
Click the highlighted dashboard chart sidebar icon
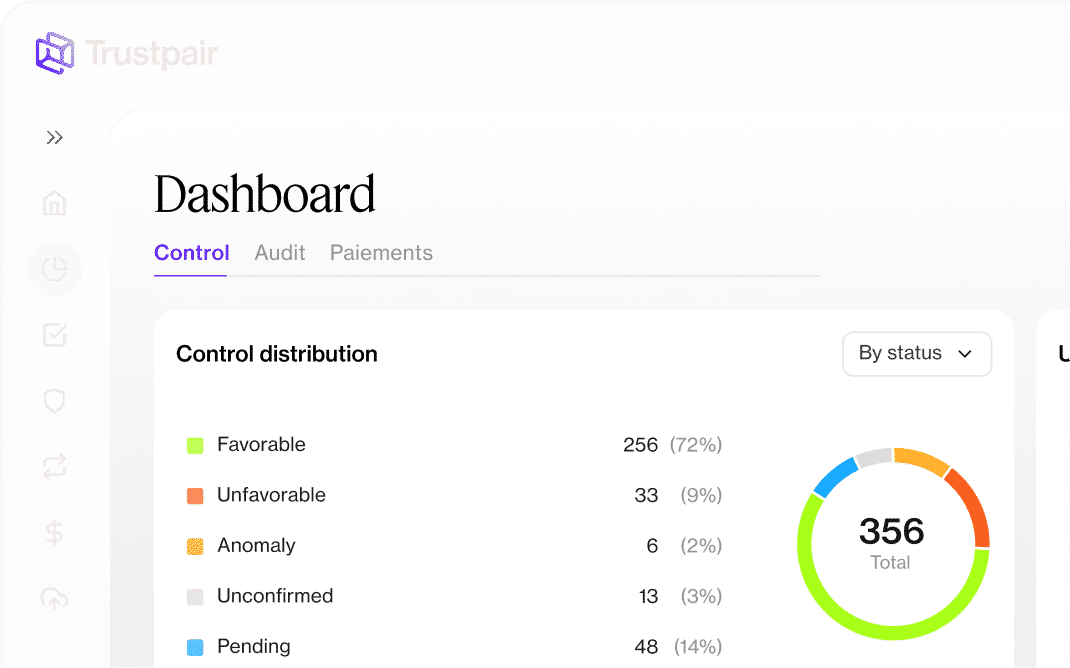pyautogui.click(x=55, y=270)
